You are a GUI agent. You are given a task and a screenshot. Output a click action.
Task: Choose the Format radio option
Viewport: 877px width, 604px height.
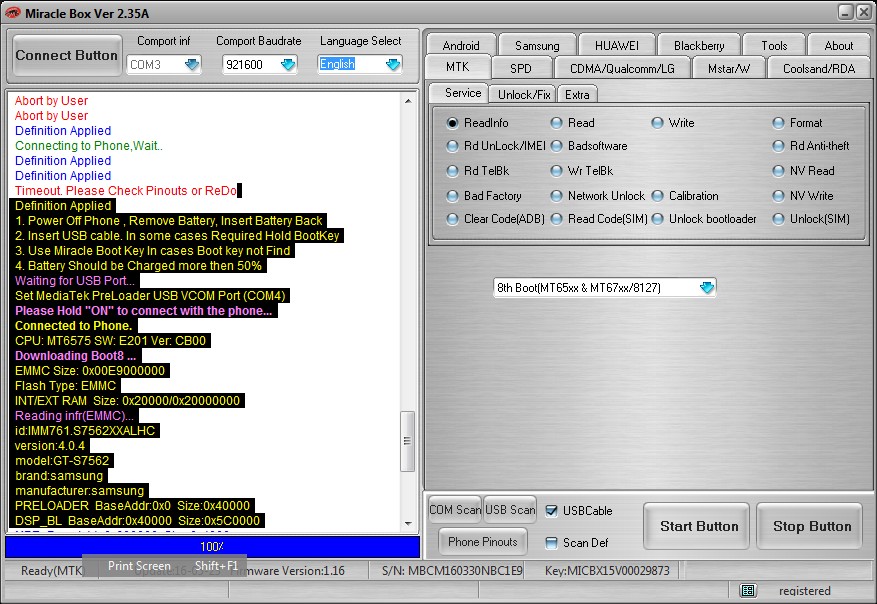(779, 123)
